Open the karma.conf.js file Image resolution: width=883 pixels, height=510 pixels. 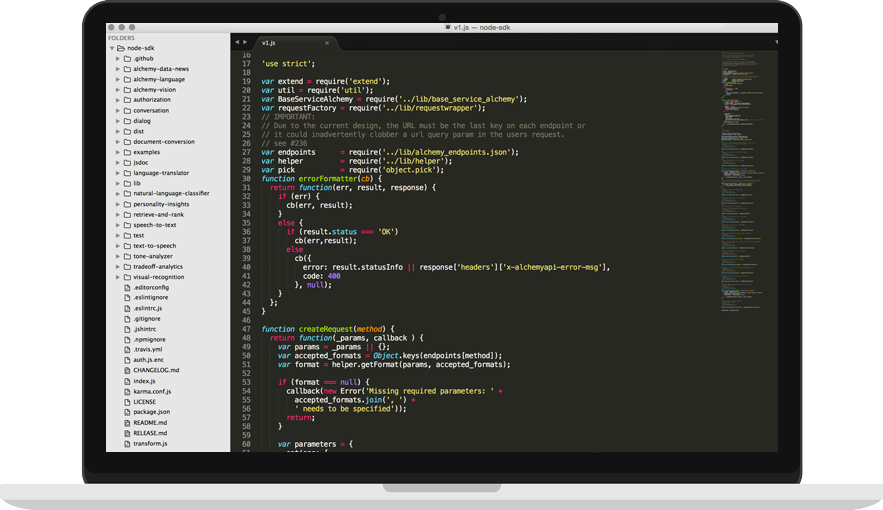tap(152, 391)
